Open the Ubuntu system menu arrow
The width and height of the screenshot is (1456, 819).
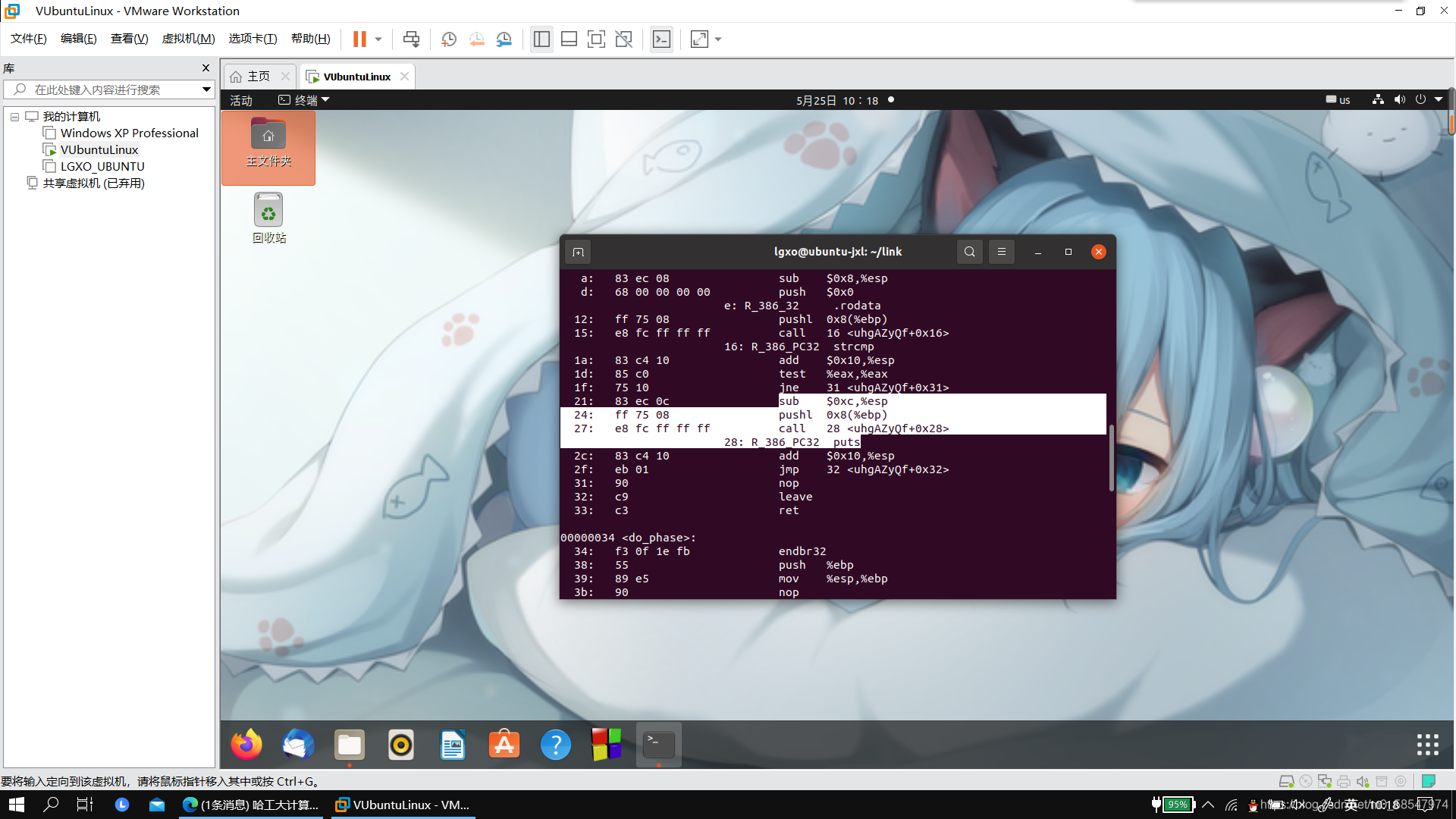(x=1439, y=99)
